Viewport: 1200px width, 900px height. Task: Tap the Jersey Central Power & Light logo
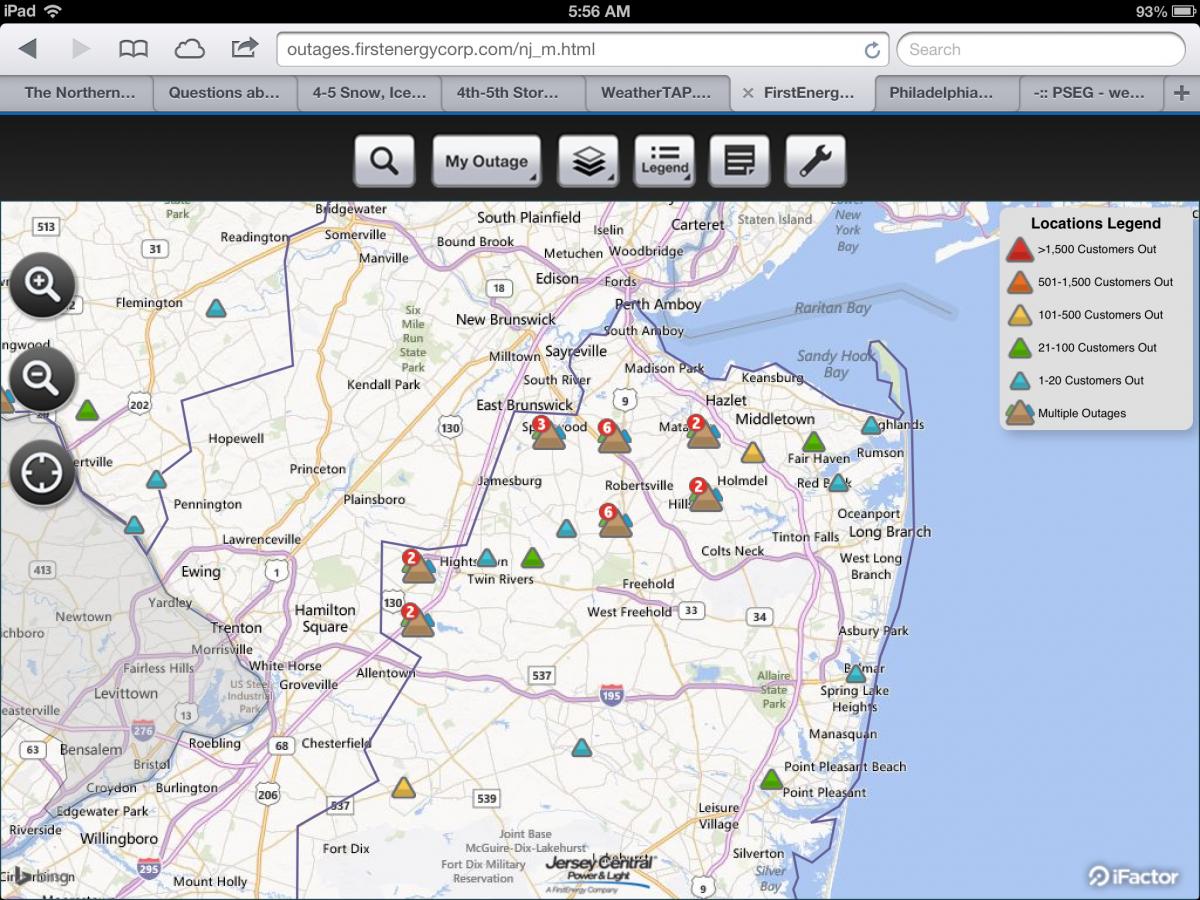pyautogui.click(x=598, y=872)
